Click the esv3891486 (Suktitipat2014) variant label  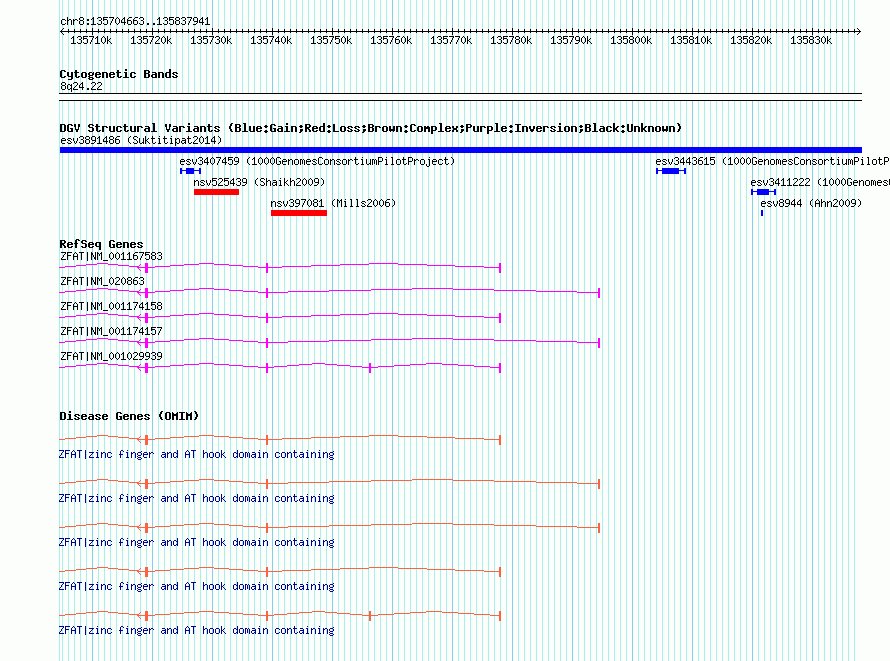pos(141,140)
